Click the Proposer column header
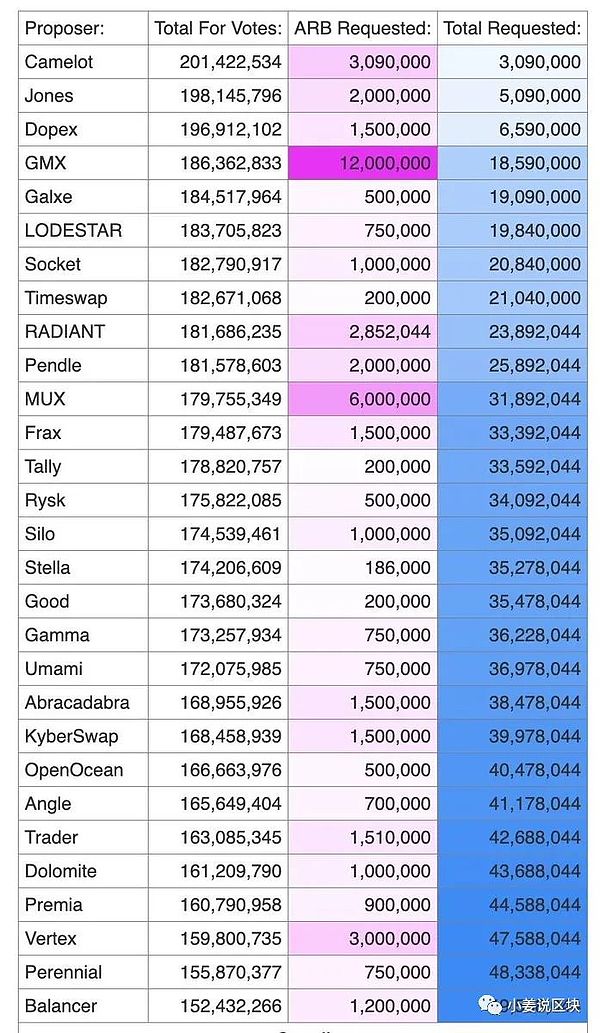 click(64, 28)
